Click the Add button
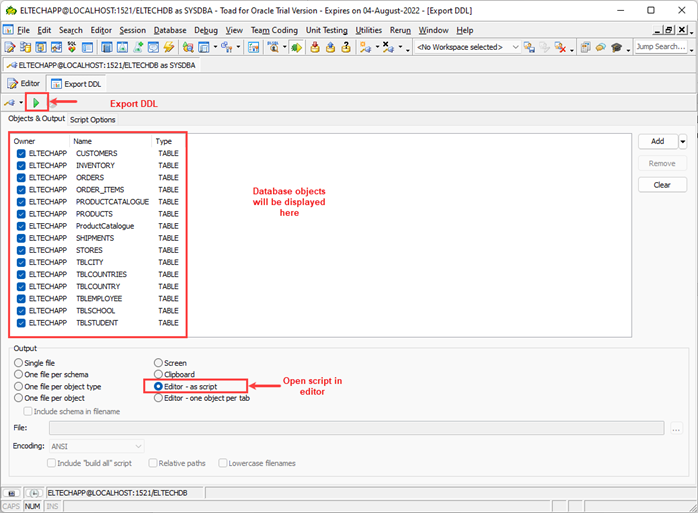The height and width of the screenshot is (513, 698). tap(658, 141)
